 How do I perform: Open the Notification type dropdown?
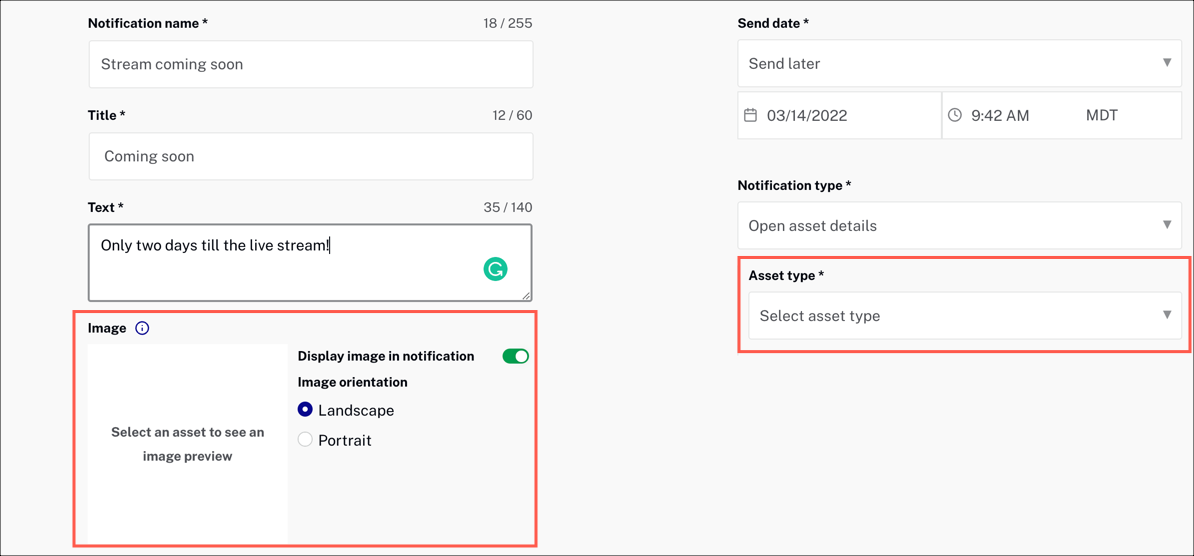pyautogui.click(x=959, y=225)
